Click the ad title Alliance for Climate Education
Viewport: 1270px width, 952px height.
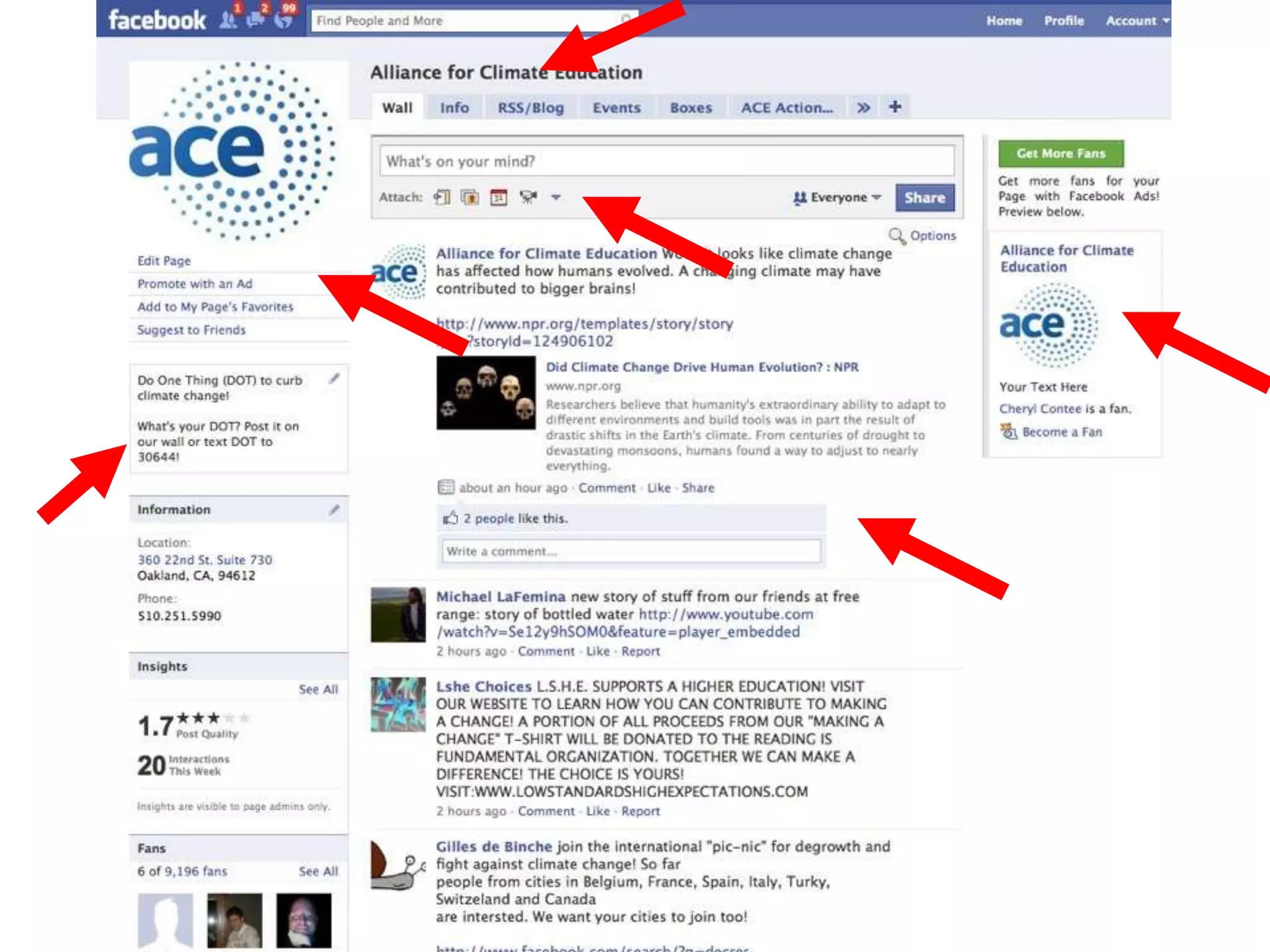[1067, 258]
